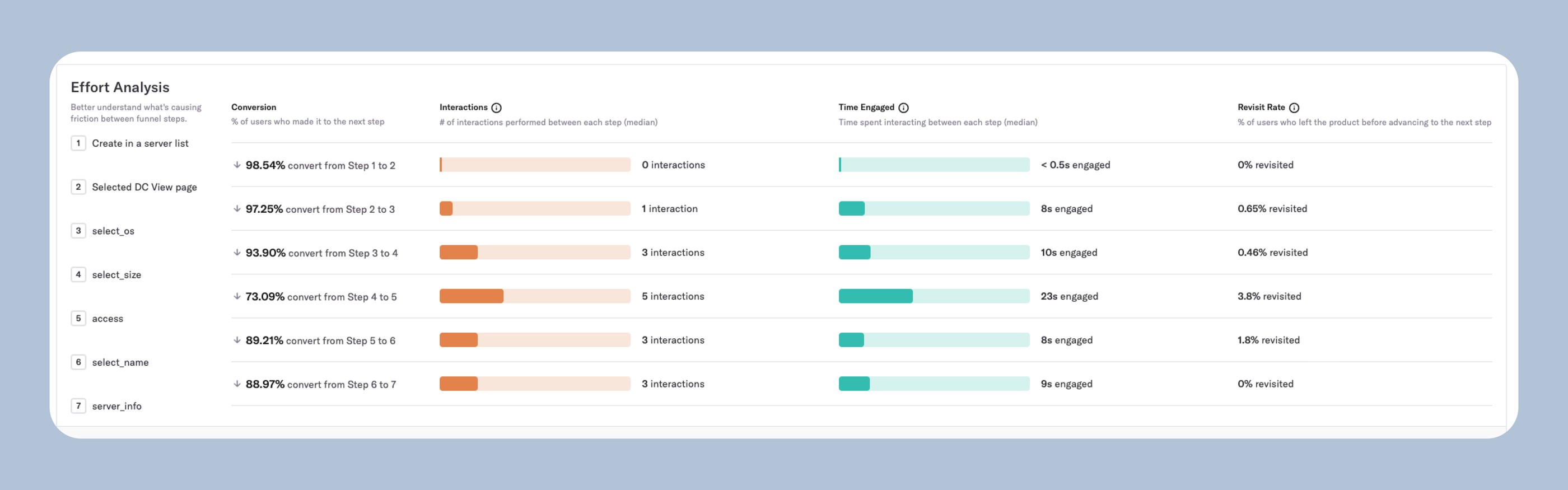
Task: Select step number badge 6
Action: coord(78,362)
